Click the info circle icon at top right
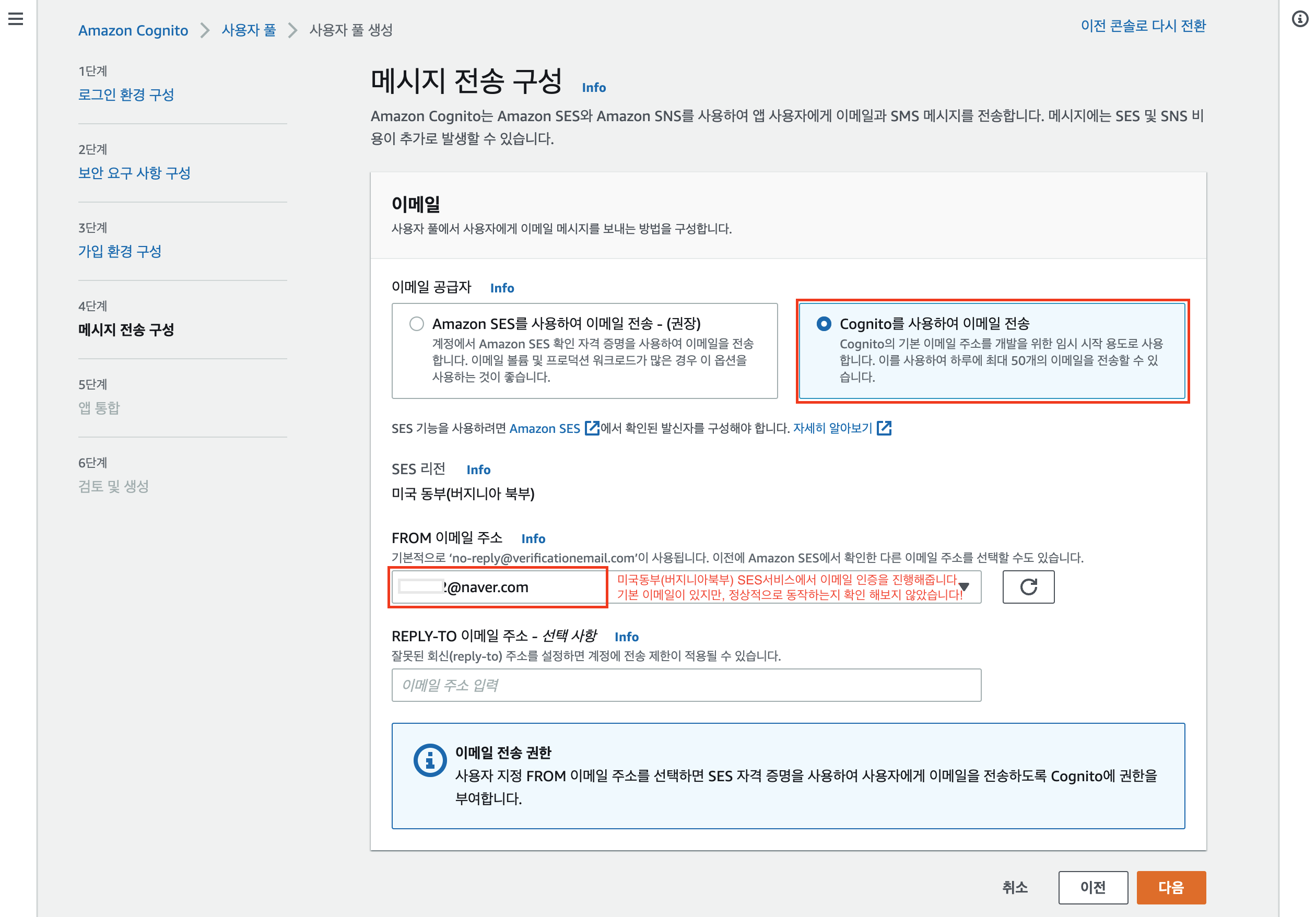This screenshot has height=917, width=1316. point(1300,19)
